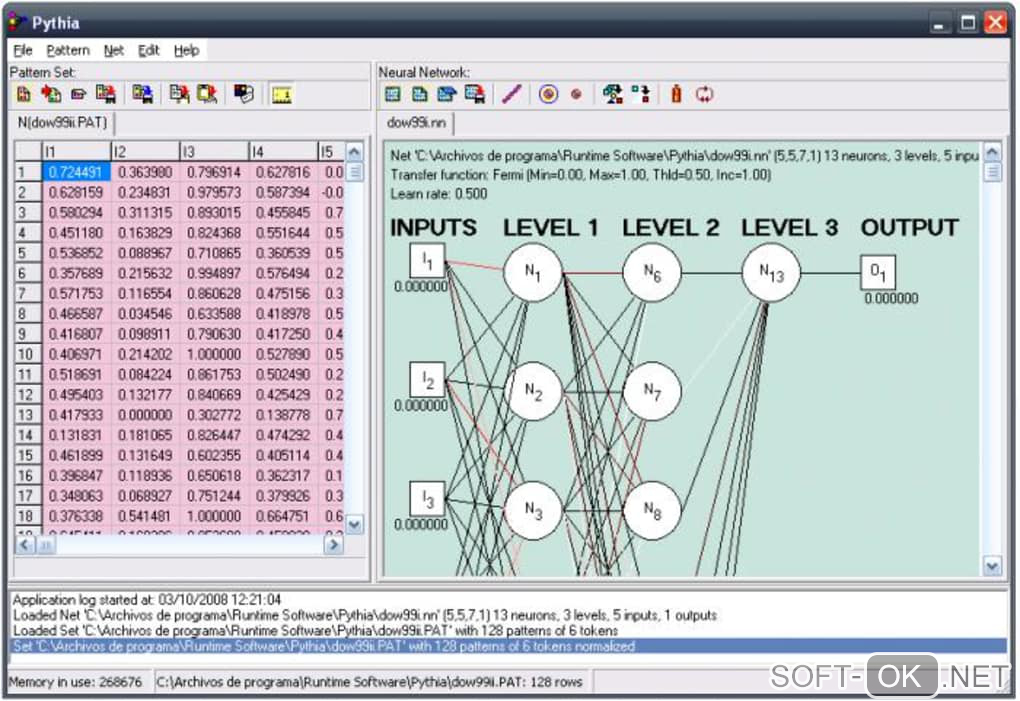Select the dow99i.nn tab
Viewport: 1020px width, 701px height.
[x=416, y=122]
